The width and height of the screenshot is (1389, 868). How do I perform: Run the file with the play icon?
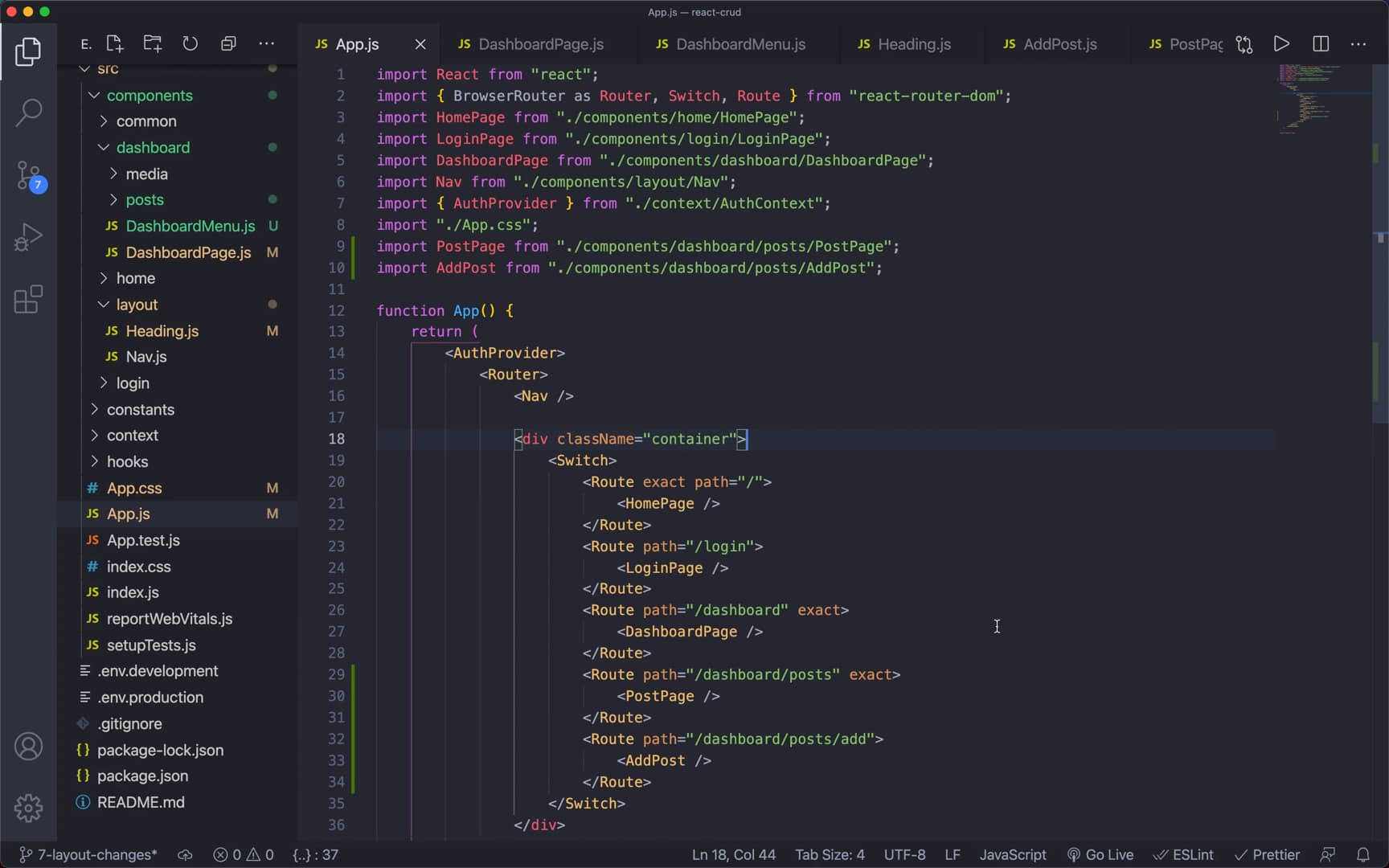point(1281,44)
